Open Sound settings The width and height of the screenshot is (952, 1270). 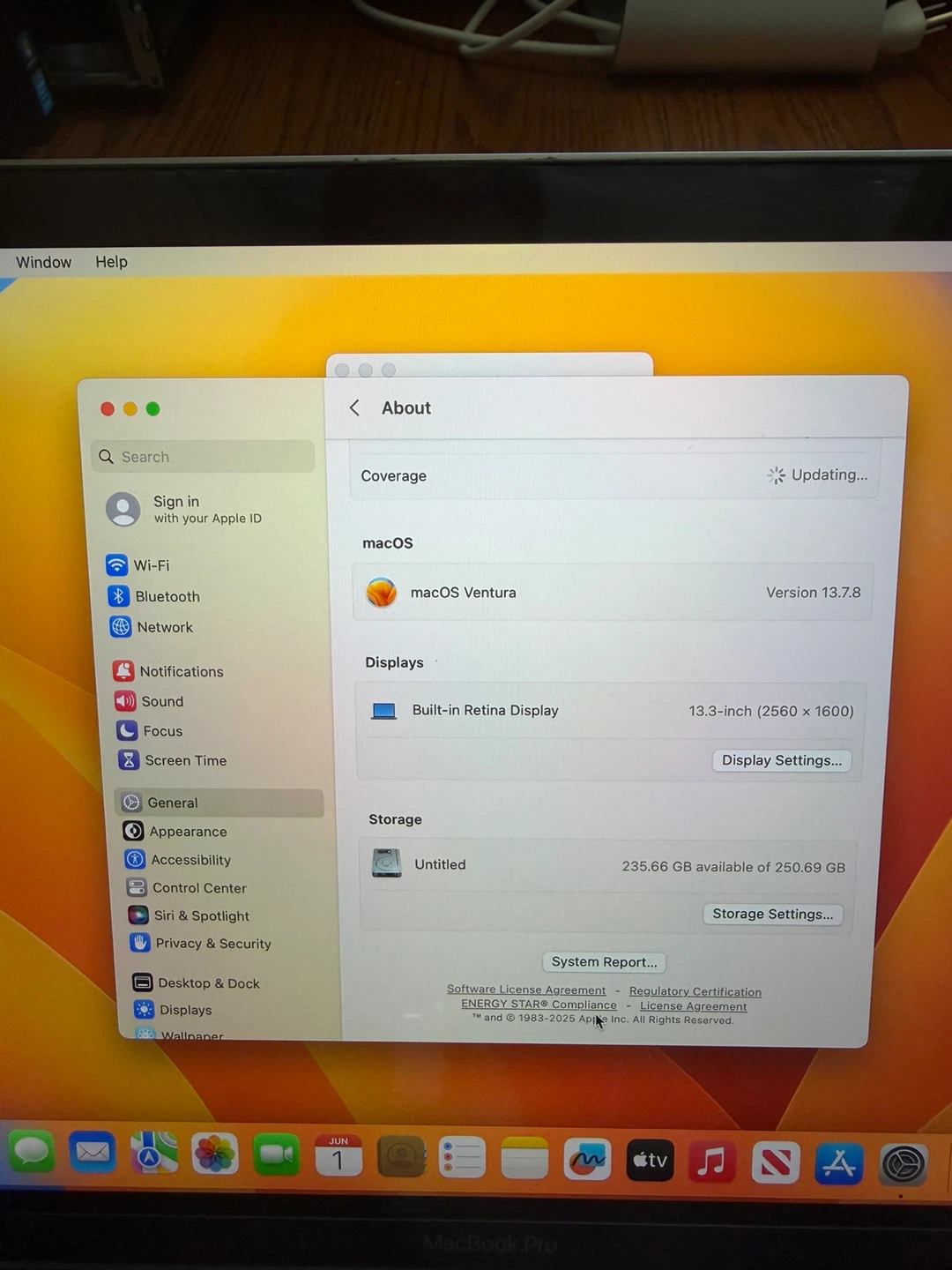149,701
